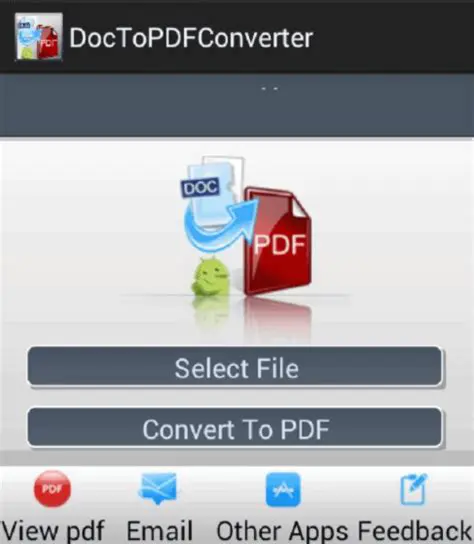The image size is (474, 544).
Task: Select the View pdf text label
Action: pyautogui.click(x=53, y=530)
